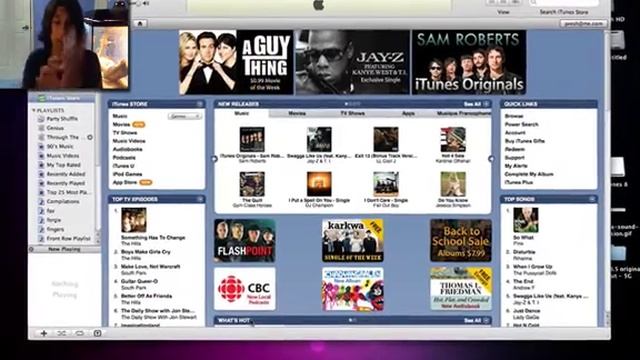The height and width of the screenshot is (360, 640).
Task: Switch to TV Shows tab in New Releases
Action: click(353, 113)
